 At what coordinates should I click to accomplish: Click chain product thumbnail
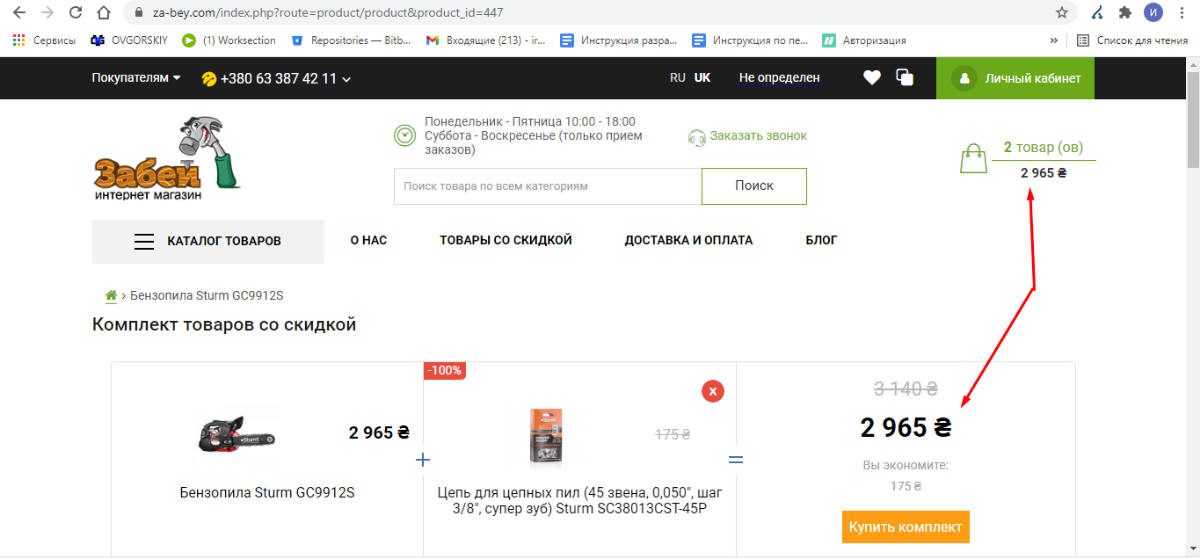click(x=548, y=436)
